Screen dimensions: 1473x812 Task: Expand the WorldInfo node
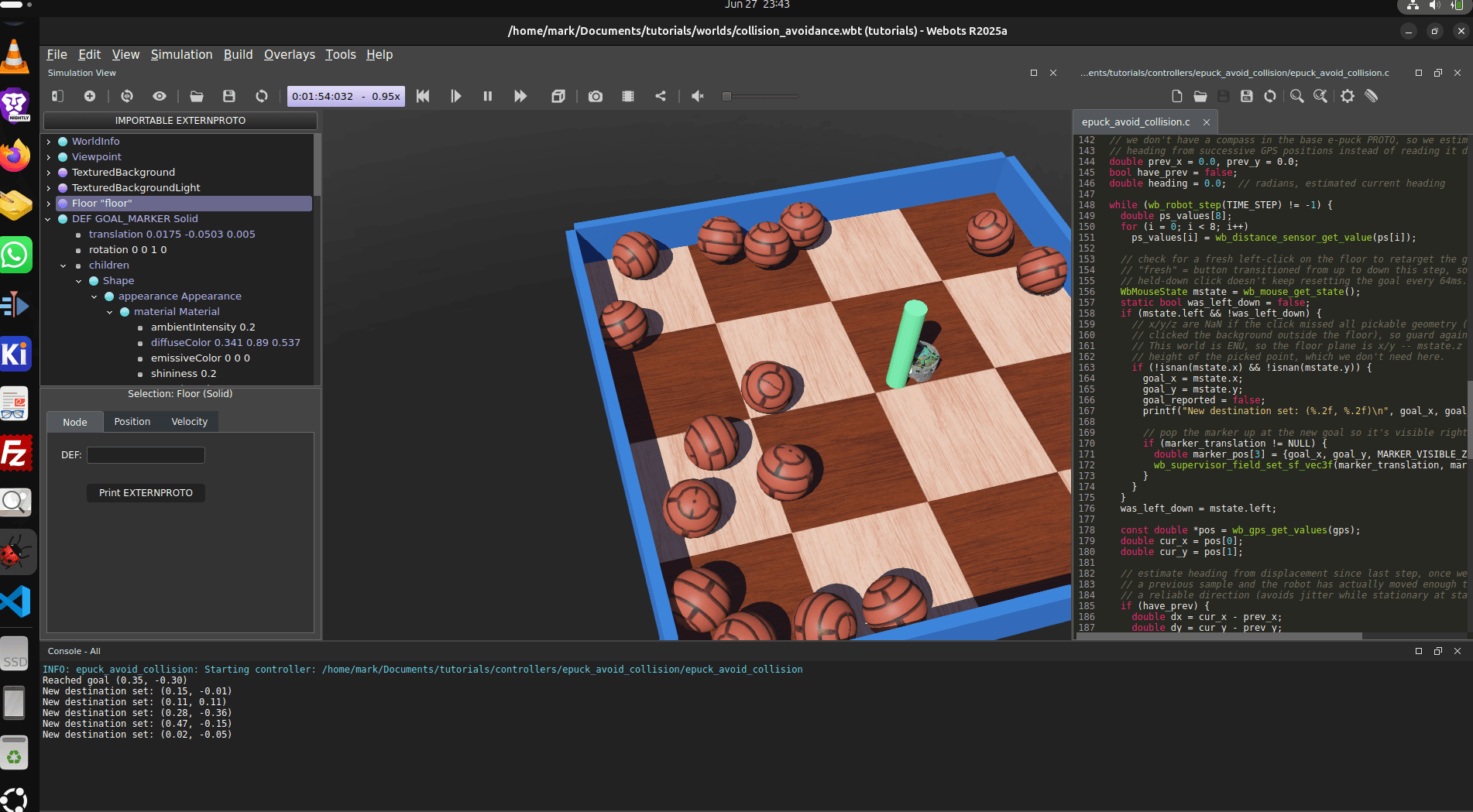(49, 142)
